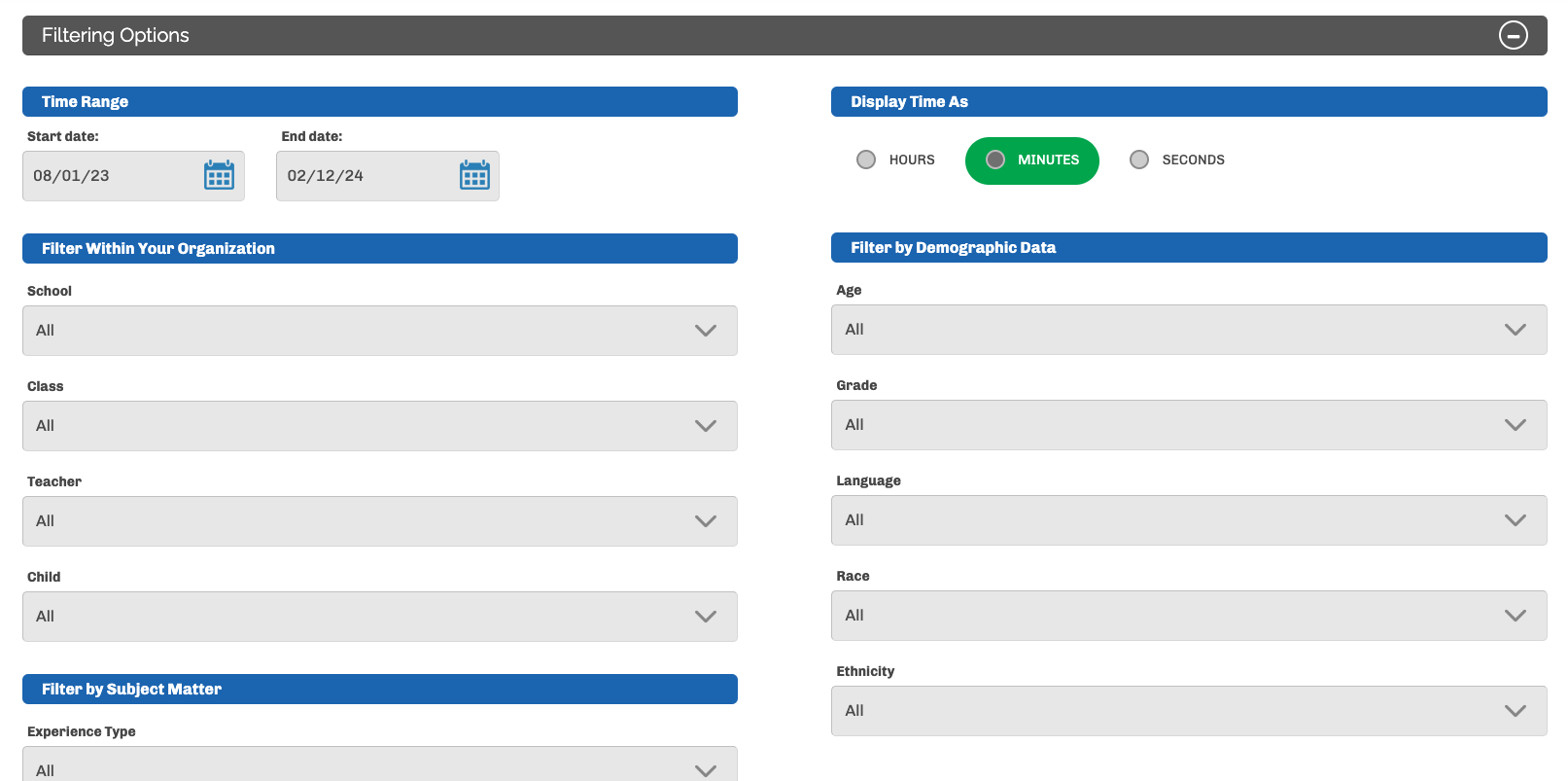Select the HOURS radio option
1568x781 pixels.
(x=895, y=160)
